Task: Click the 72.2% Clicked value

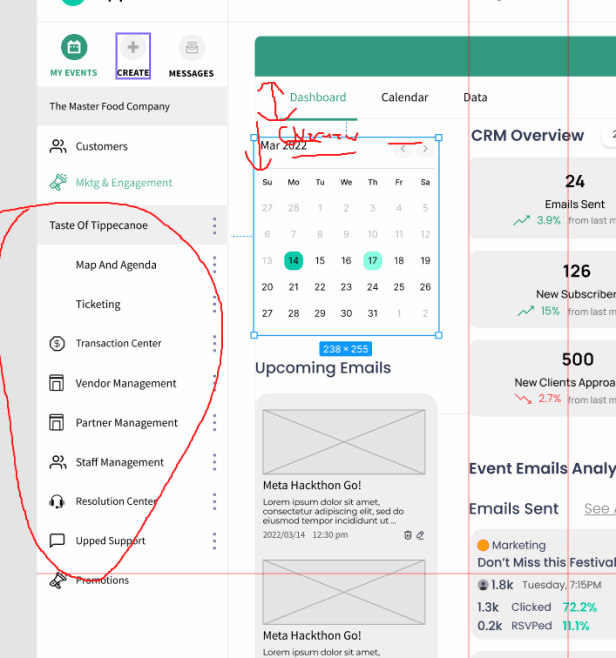Action: click(x=579, y=607)
